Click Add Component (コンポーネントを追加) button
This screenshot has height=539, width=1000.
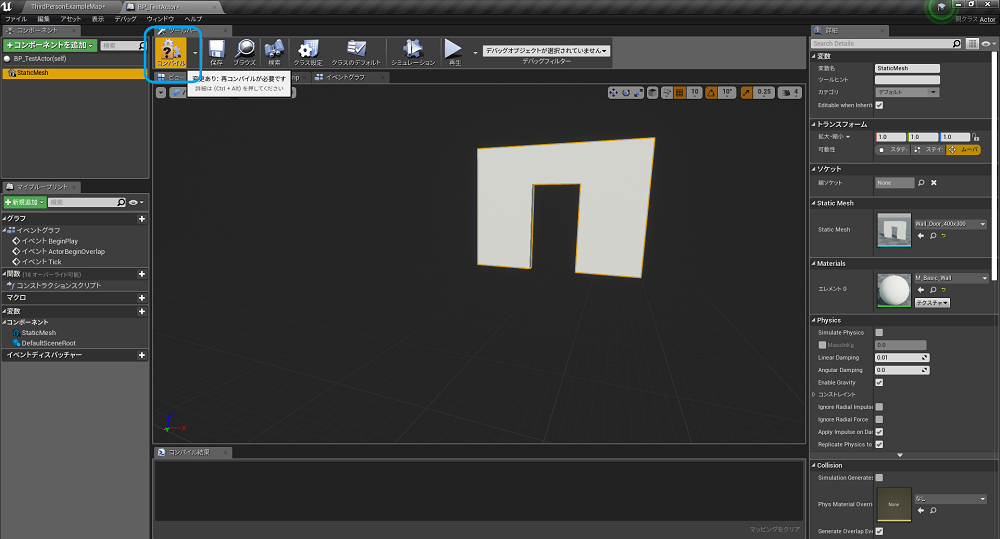point(50,45)
